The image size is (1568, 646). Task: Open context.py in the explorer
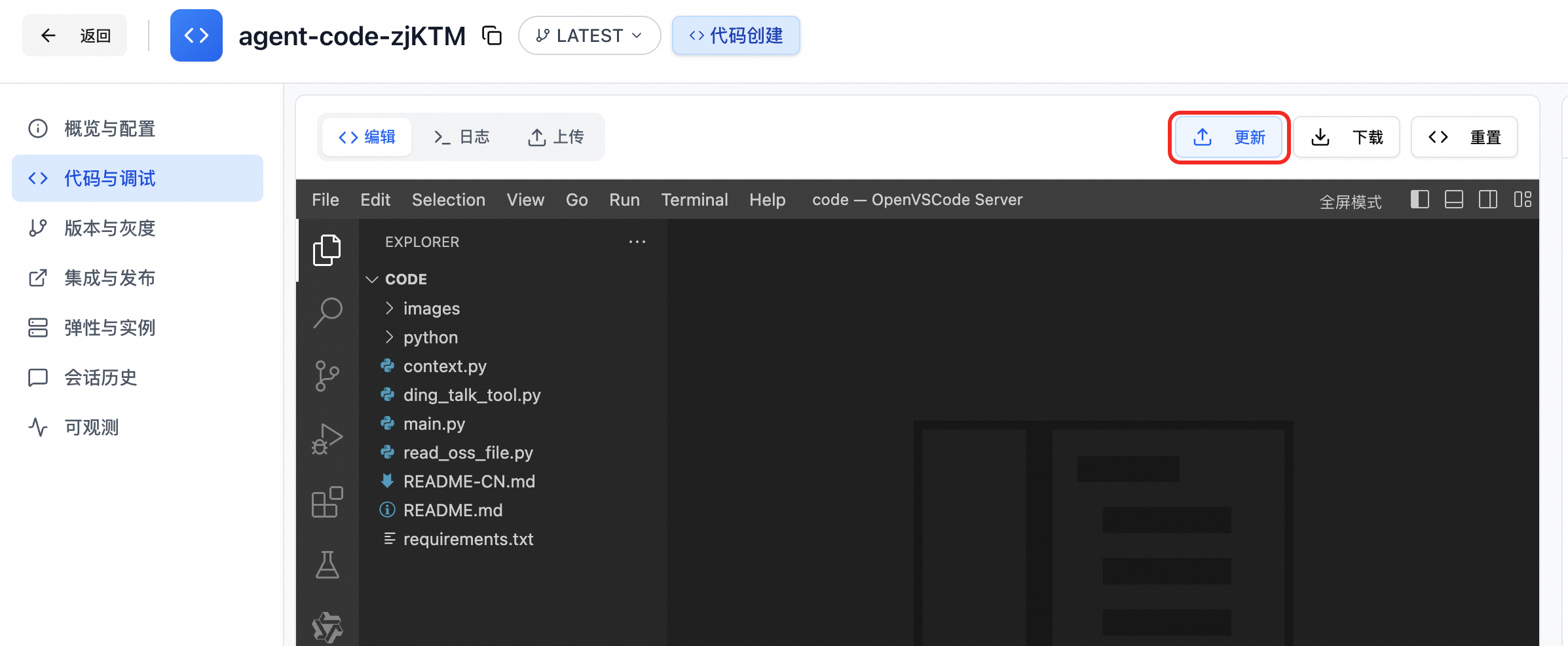pyautogui.click(x=513, y=366)
